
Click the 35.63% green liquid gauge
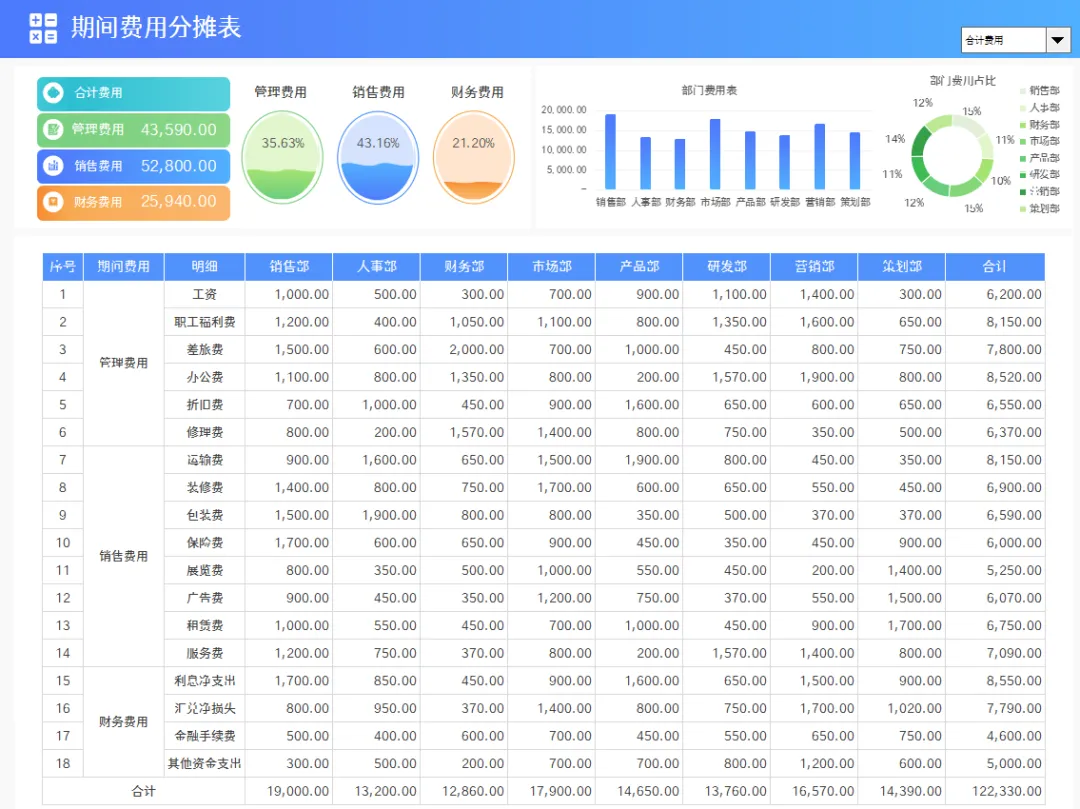pyautogui.click(x=282, y=157)
